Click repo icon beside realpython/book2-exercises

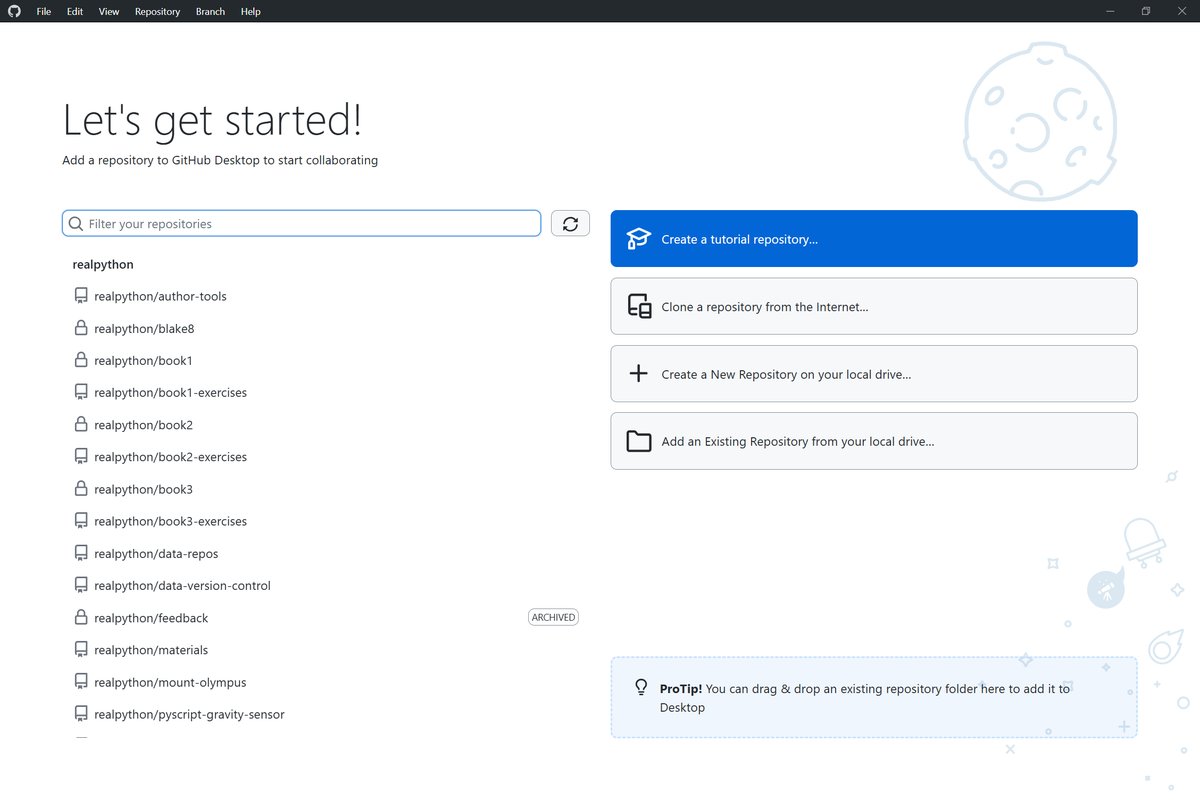click(81, 457)
